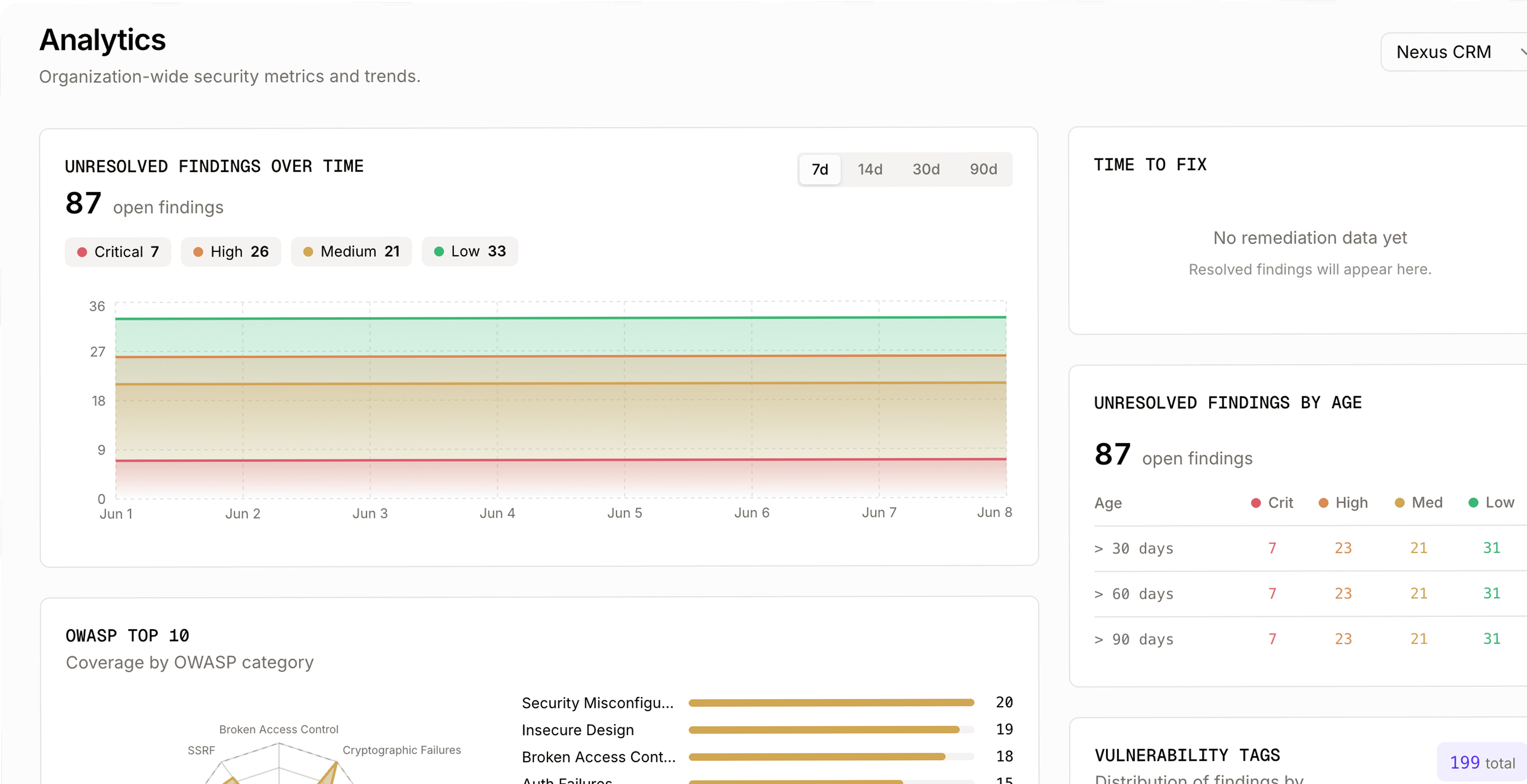Click the Broken Access Control radar label
1527x784 pixels.
click(x=279, y=730)
